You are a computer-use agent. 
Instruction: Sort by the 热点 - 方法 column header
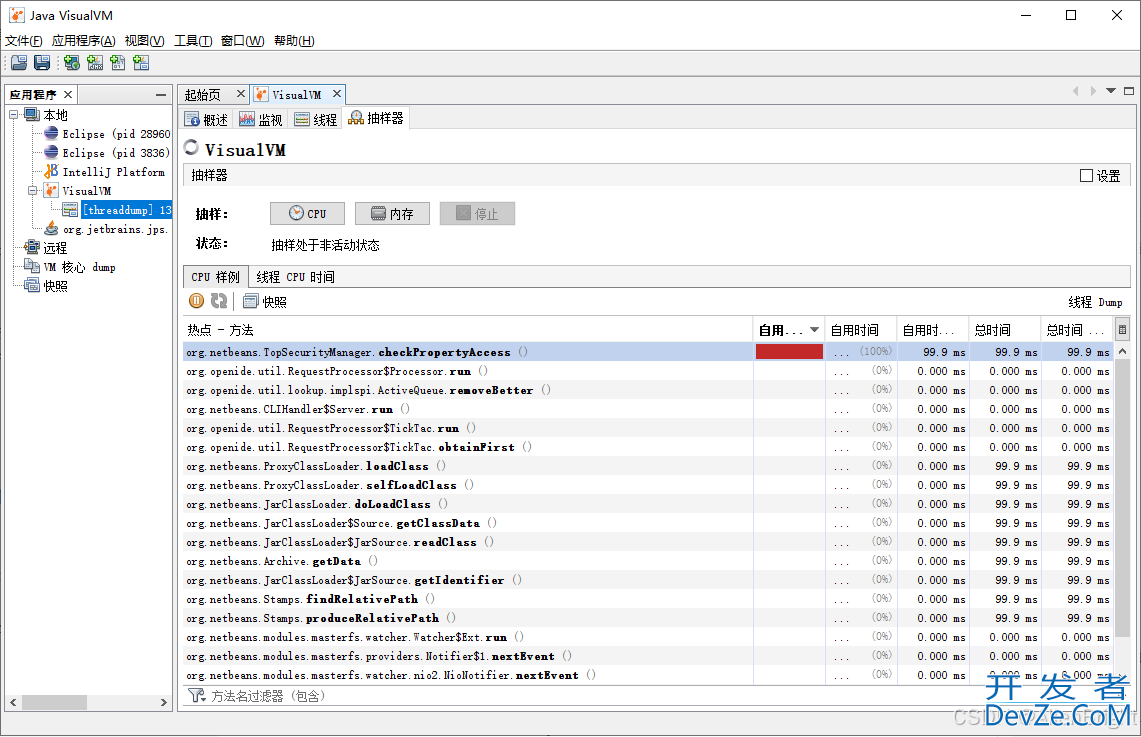click(468, 330)
